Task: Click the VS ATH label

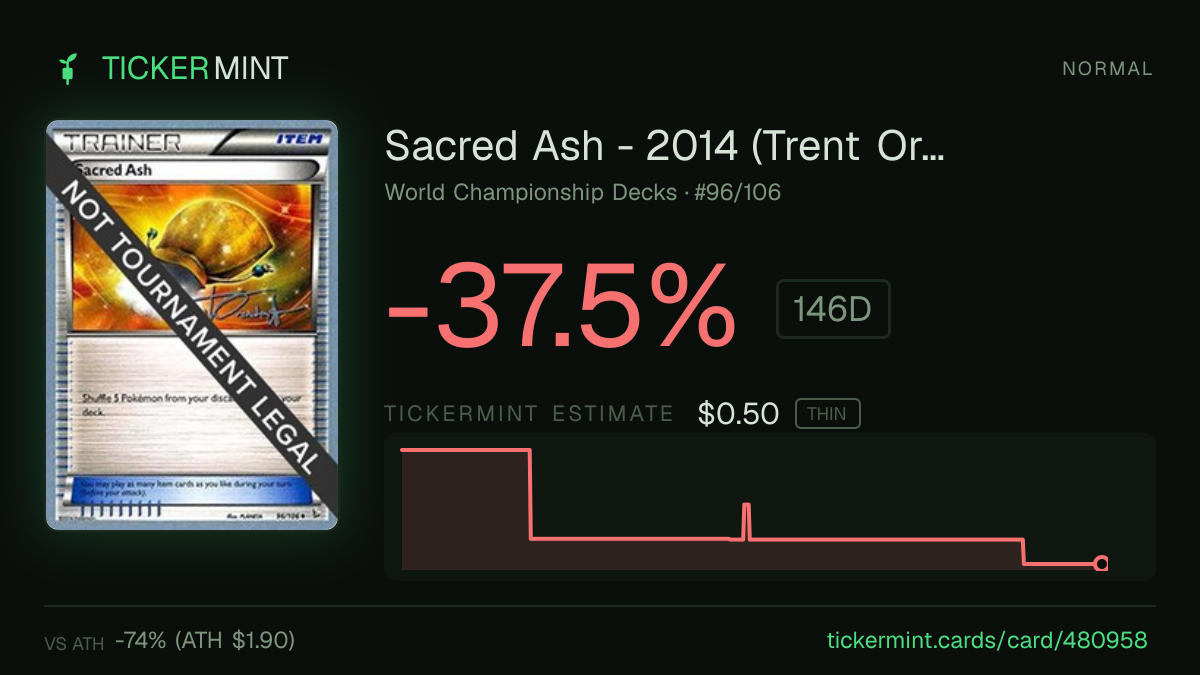Action: point(74,644)
